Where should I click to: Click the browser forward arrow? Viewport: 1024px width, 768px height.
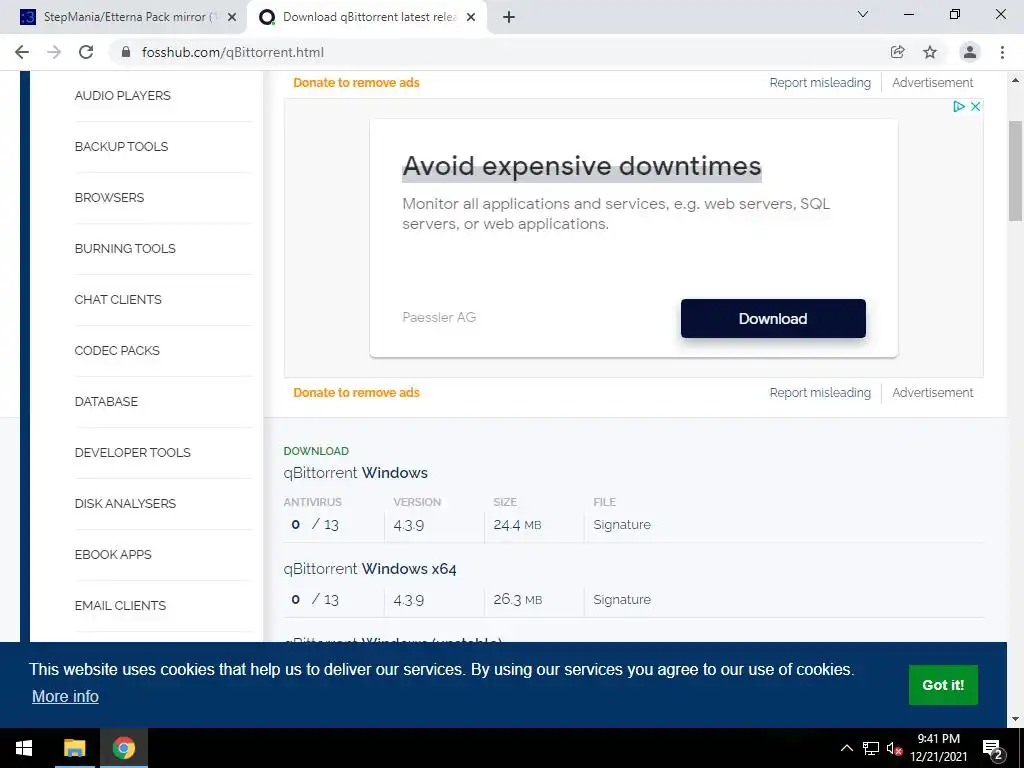pyautogui.click(x=54, y=52)
